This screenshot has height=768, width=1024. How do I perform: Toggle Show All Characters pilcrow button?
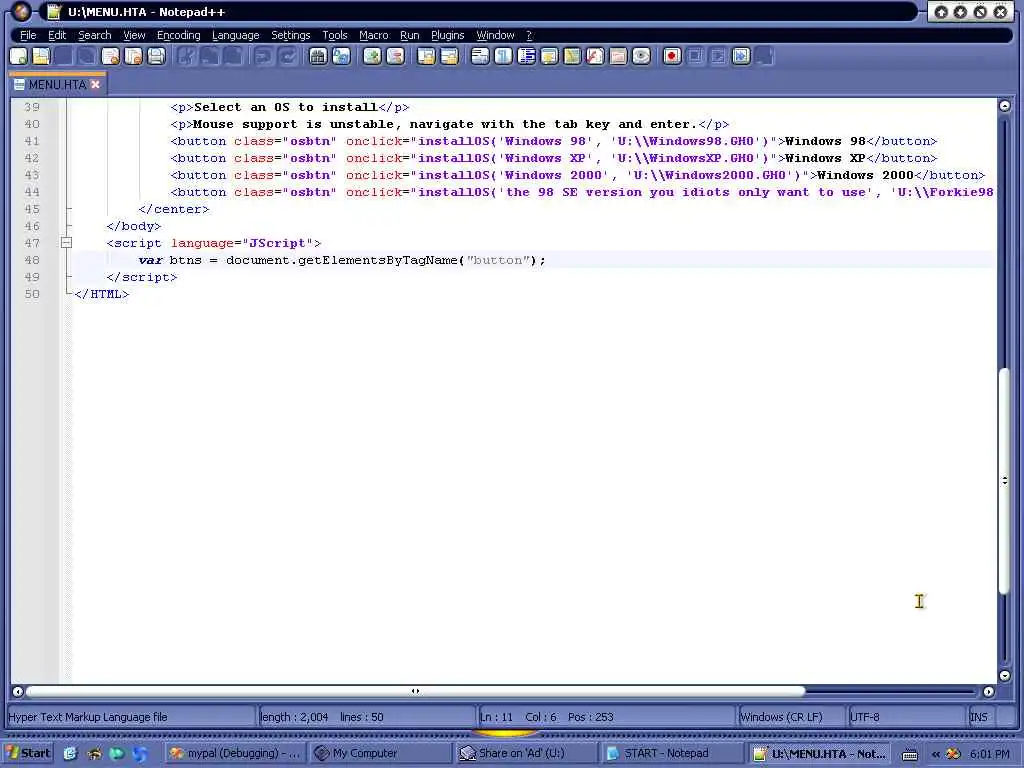click(x=503, y=56)
